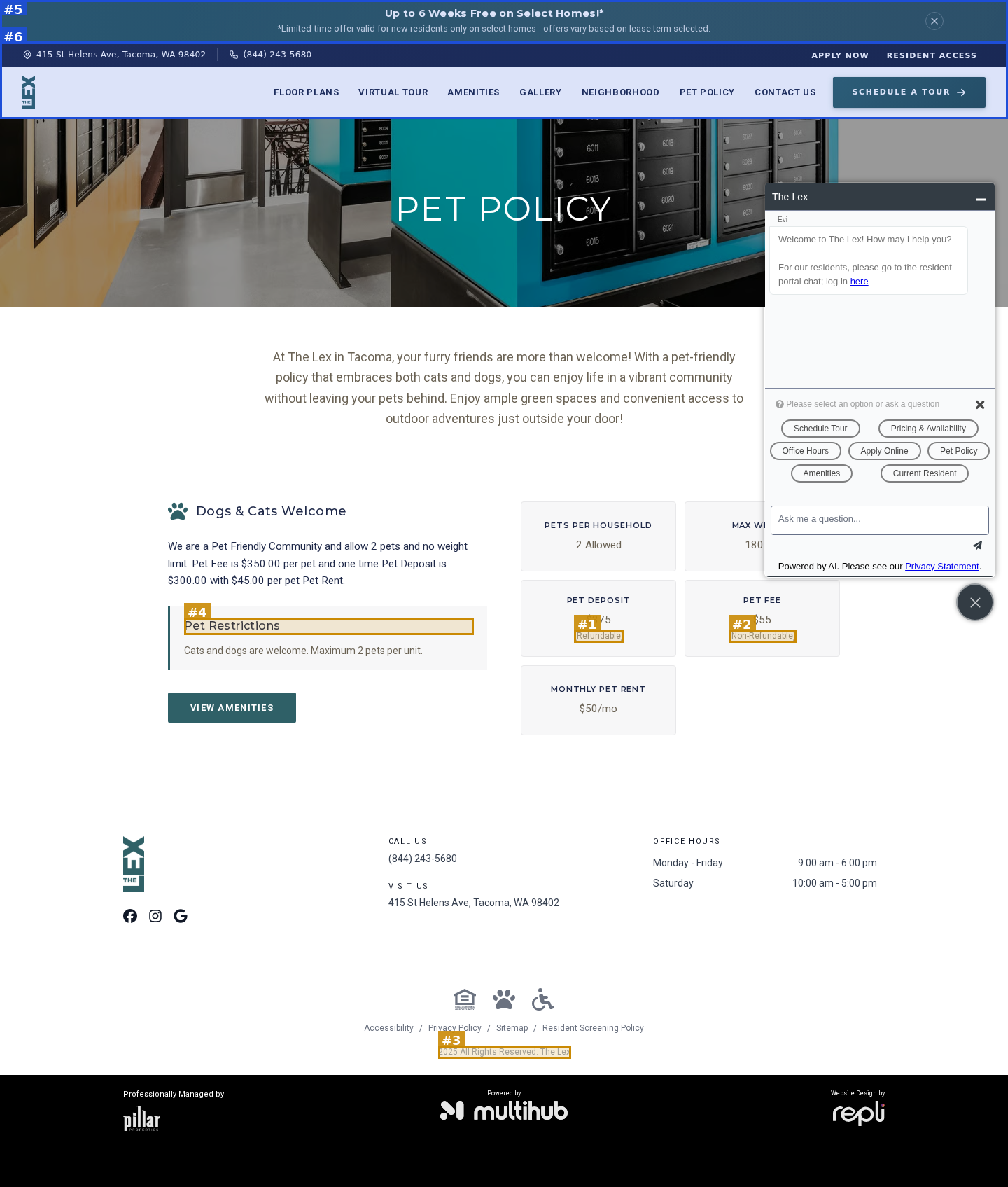Click the Pets Per Household card

coord(598,536)
